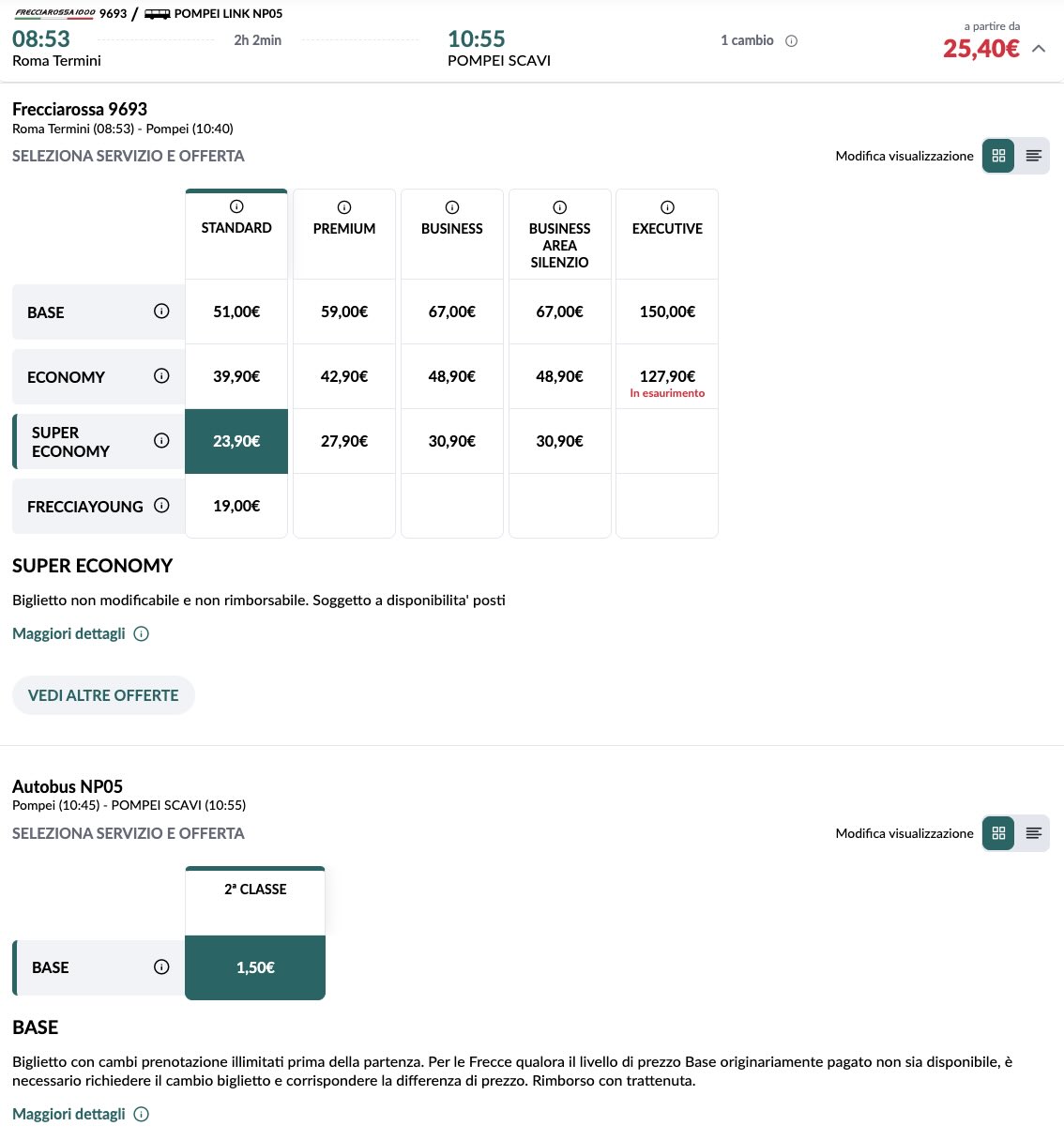Viewport: 1064px width, 1141px height.
Task: Collapse the journey details chevron
Action: pos(1039,49)
